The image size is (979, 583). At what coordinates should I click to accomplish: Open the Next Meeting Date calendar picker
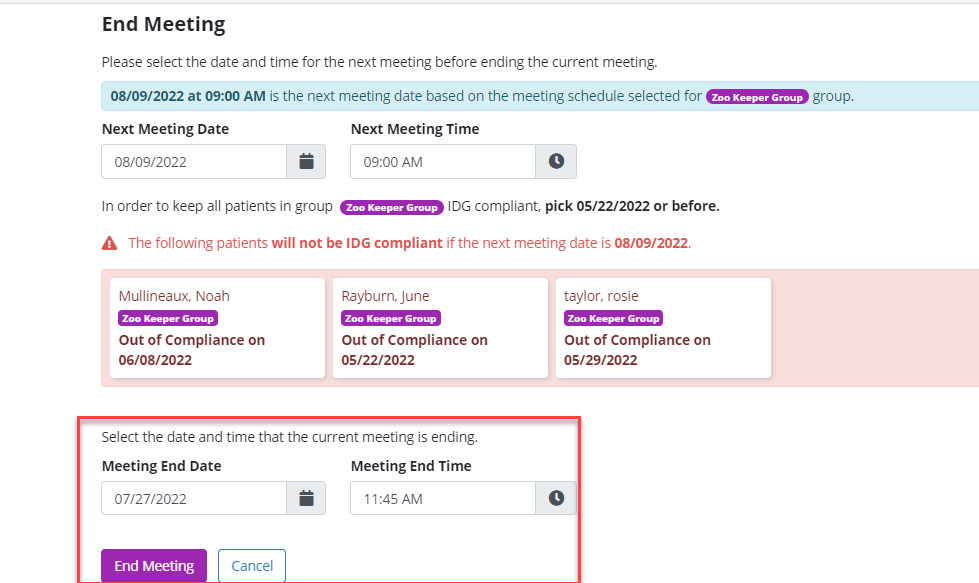(x=306, y=161)
